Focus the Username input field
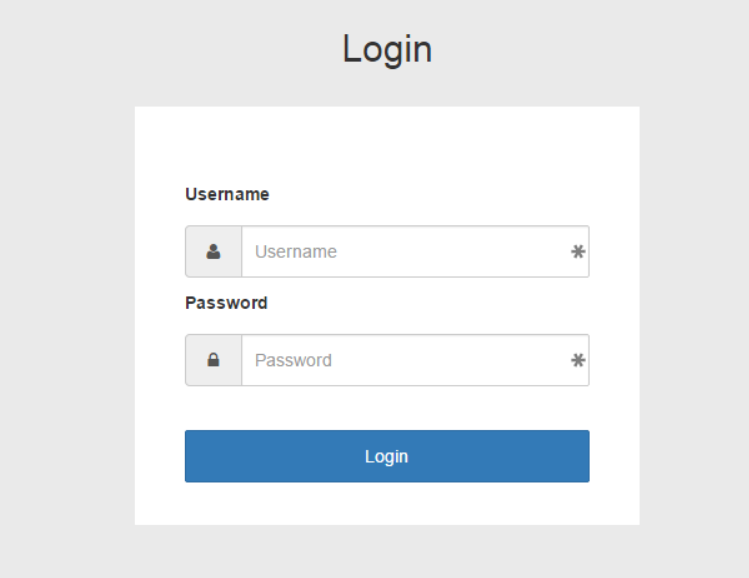The image size is (749, 578). point(416,251)
